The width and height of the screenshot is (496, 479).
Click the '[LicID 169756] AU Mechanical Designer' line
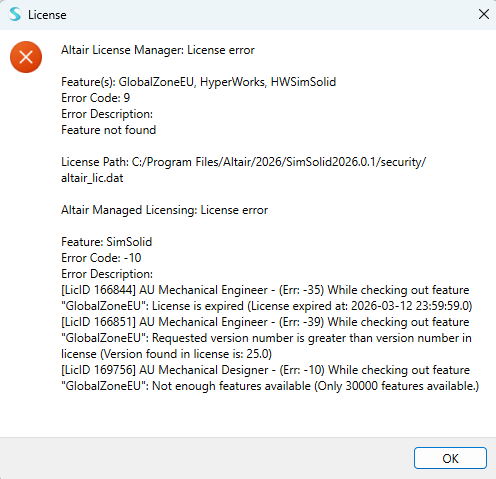click(x=265, y=370)
